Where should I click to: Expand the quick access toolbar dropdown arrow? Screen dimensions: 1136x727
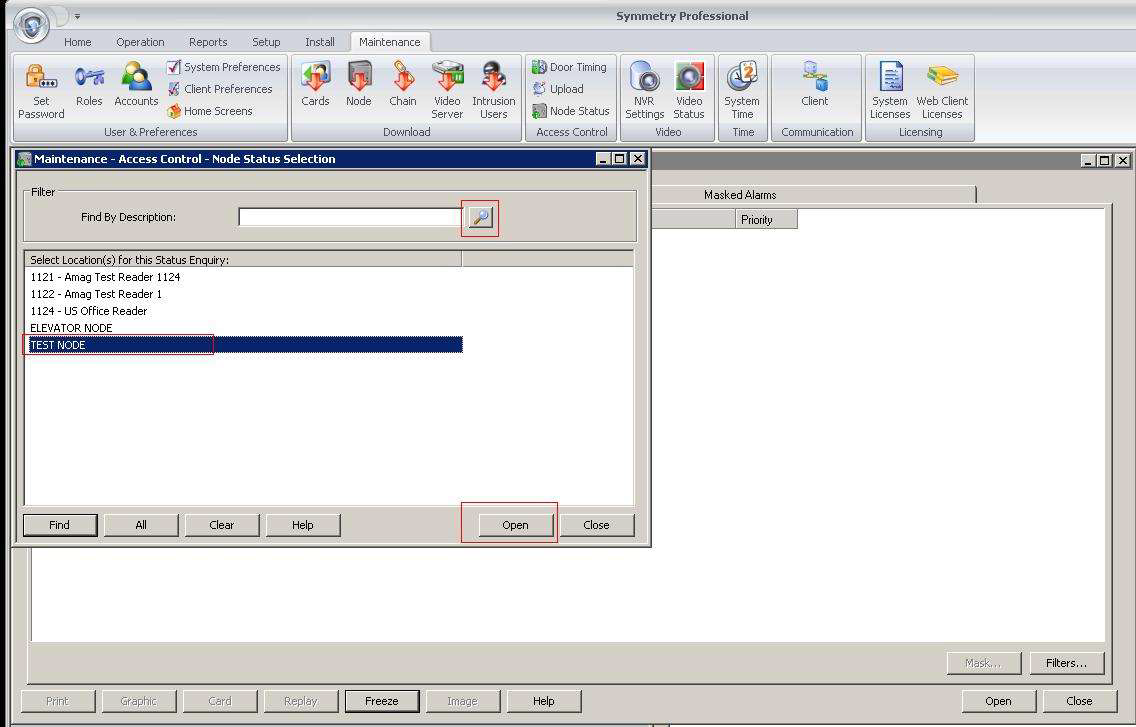pyautogui.click(x=78, y=16)
